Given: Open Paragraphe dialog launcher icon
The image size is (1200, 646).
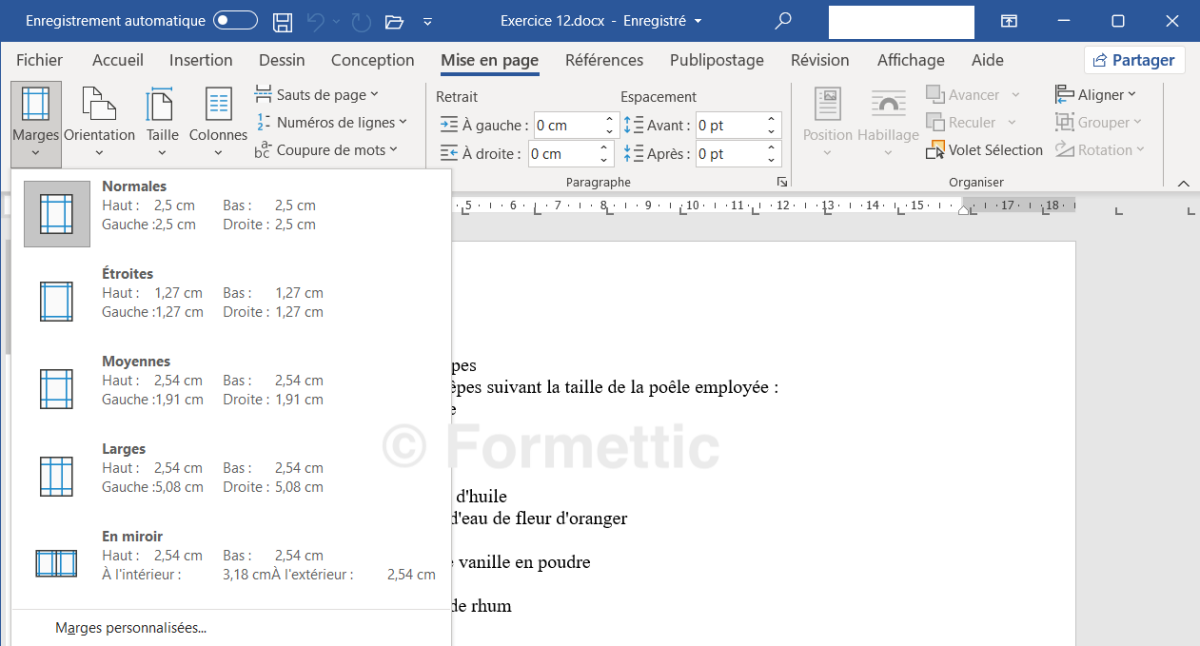Looking at the screenshot, I should click(x=781, y=183).
